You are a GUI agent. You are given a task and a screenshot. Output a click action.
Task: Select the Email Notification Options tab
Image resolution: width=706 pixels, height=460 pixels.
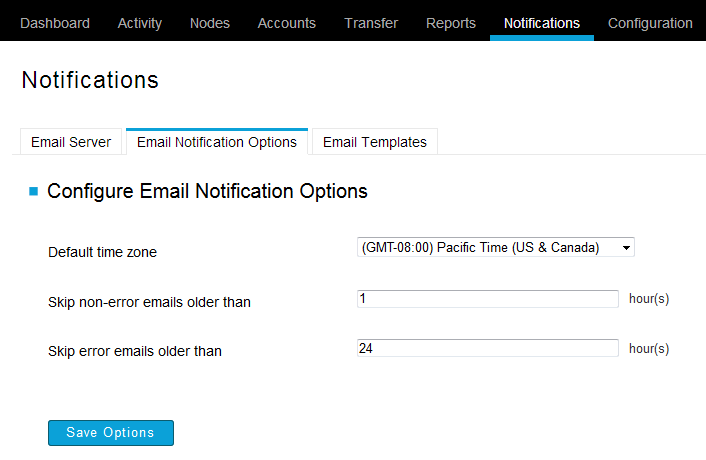tap(217, 142)
